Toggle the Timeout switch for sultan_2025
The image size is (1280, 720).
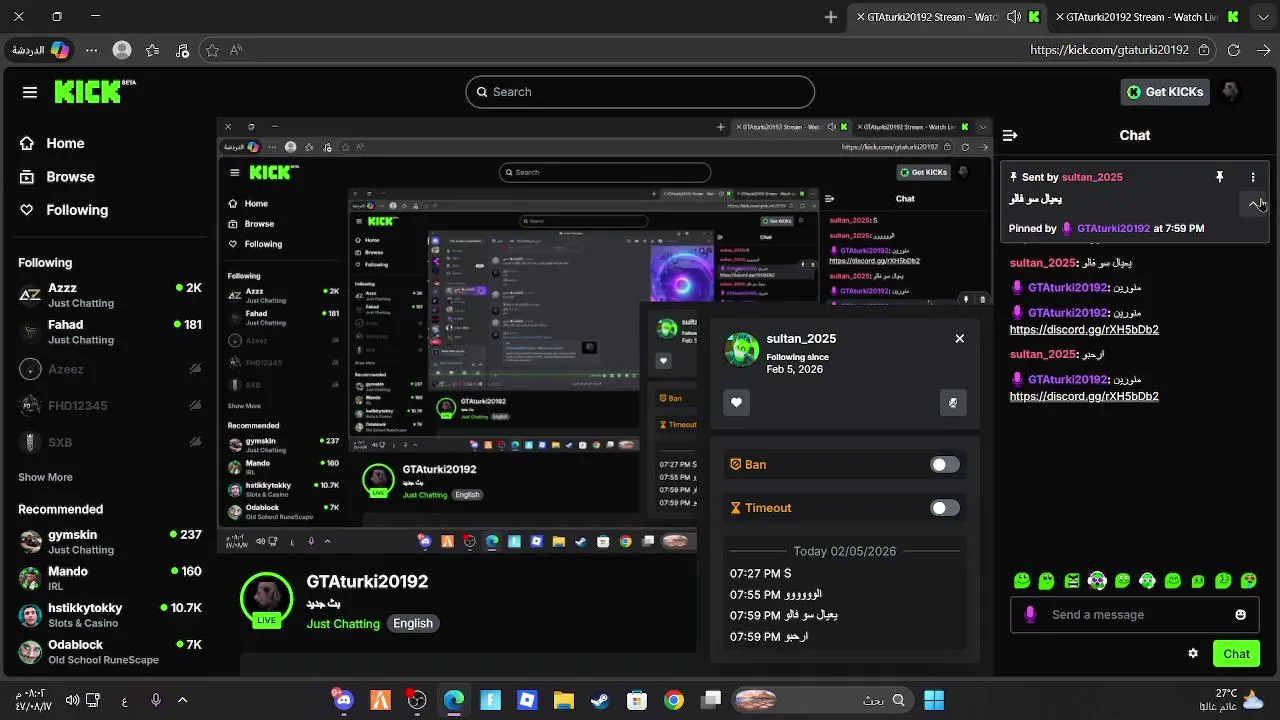[944, 508]
